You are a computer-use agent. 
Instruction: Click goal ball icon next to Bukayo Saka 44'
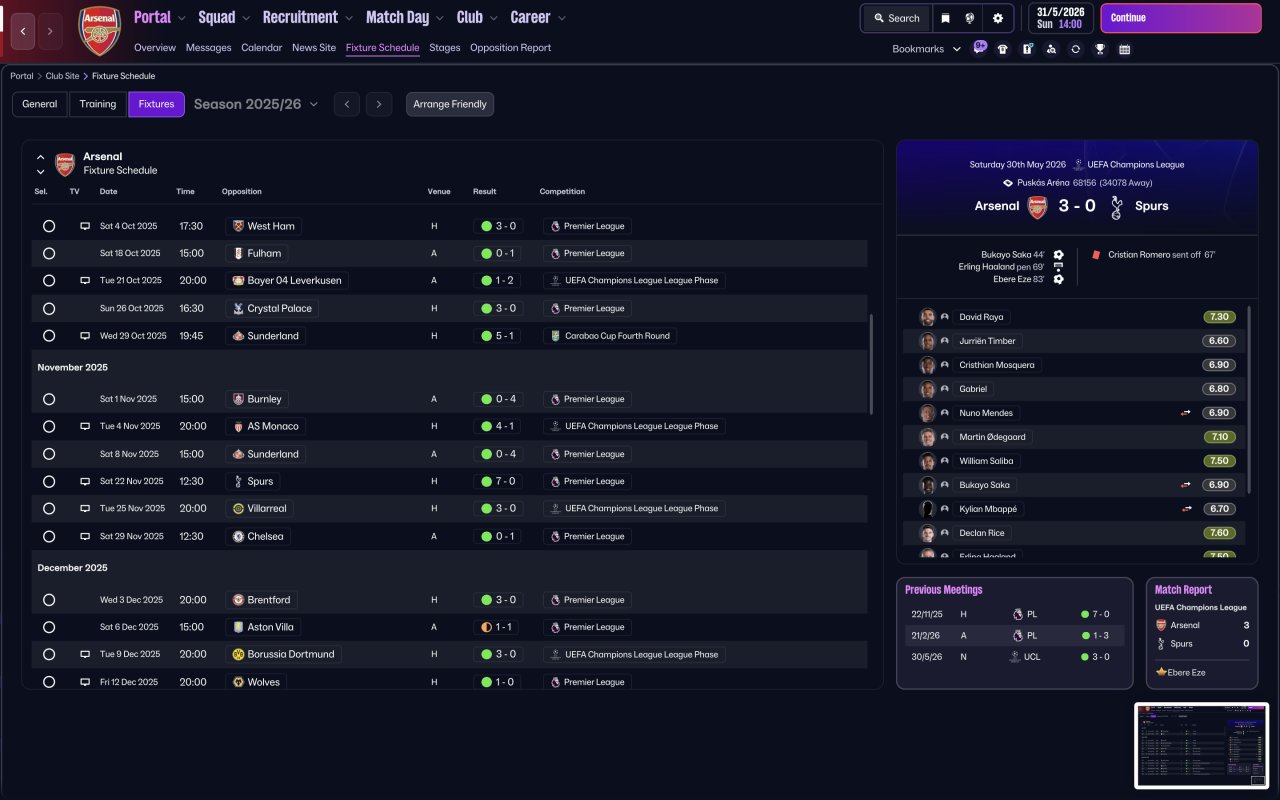(x=1058, y=255)
